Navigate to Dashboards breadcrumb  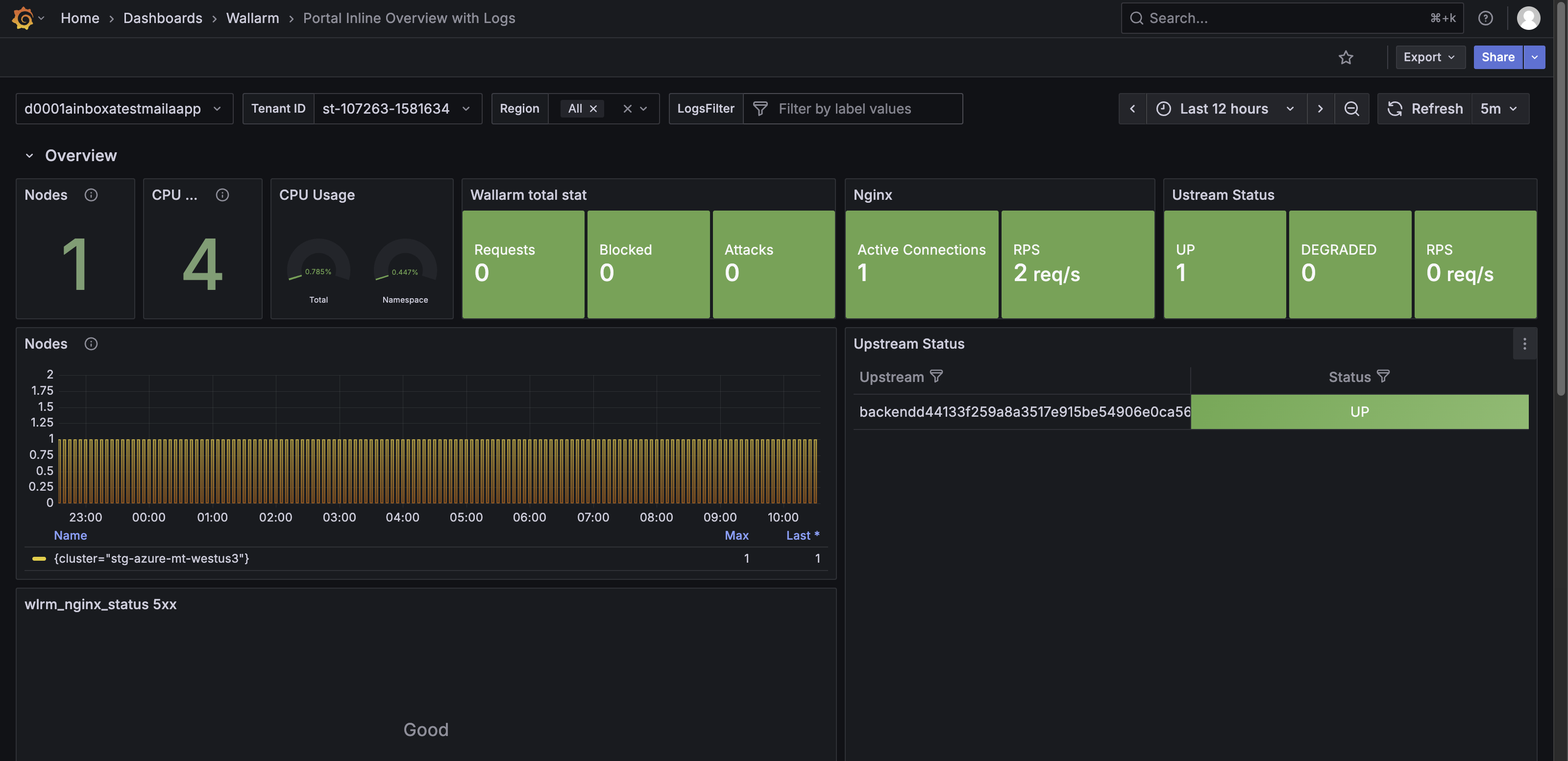(163, 18)
